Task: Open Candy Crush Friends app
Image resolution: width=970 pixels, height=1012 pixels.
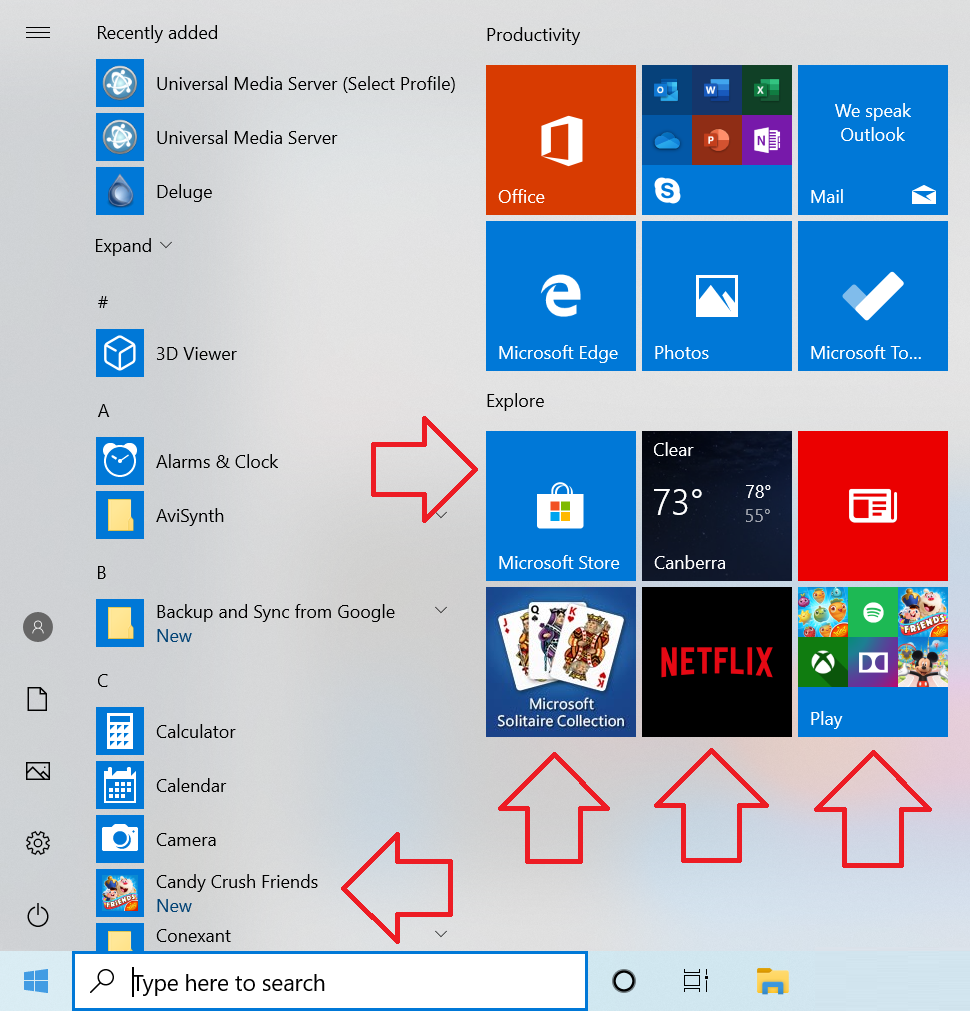Action: [x=276, y=893]
